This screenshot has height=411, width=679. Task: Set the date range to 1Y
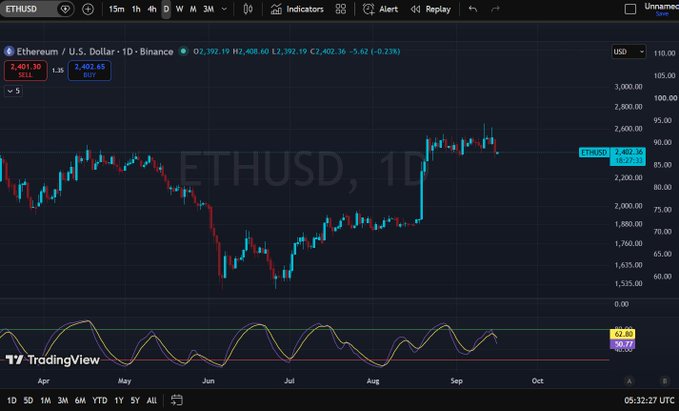pos(119,400)
